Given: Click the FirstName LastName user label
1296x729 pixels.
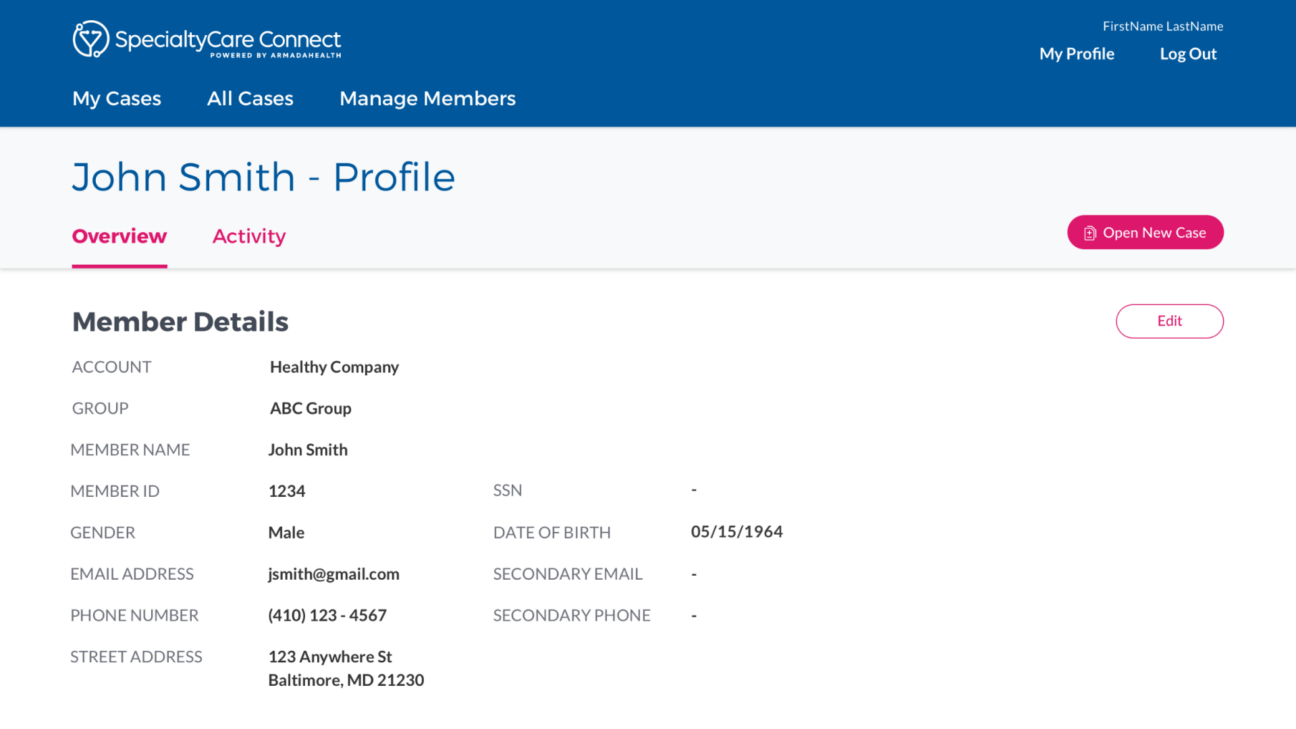Looking at the screenshot, I should point(1162,26).
